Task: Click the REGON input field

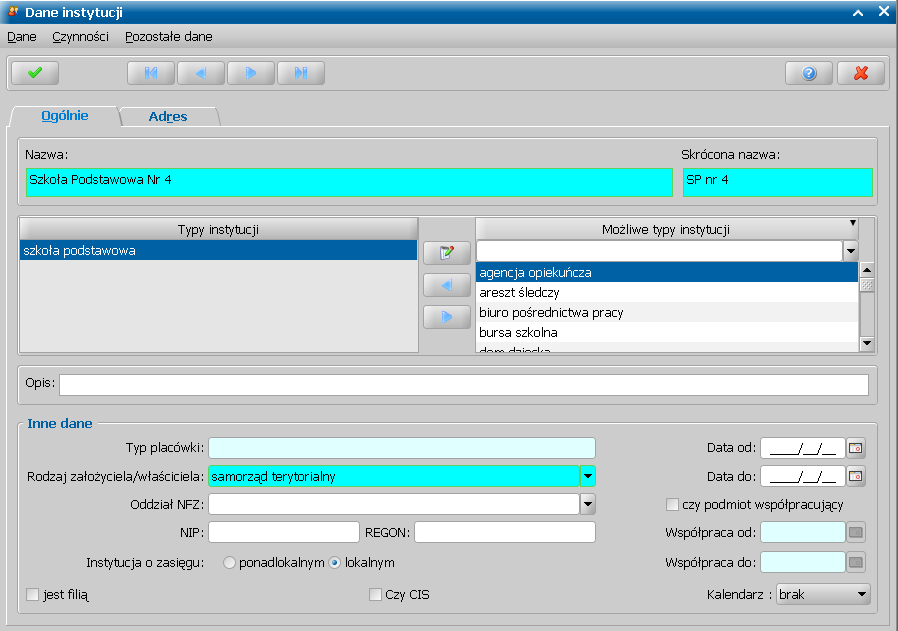Action: (505, 533)
